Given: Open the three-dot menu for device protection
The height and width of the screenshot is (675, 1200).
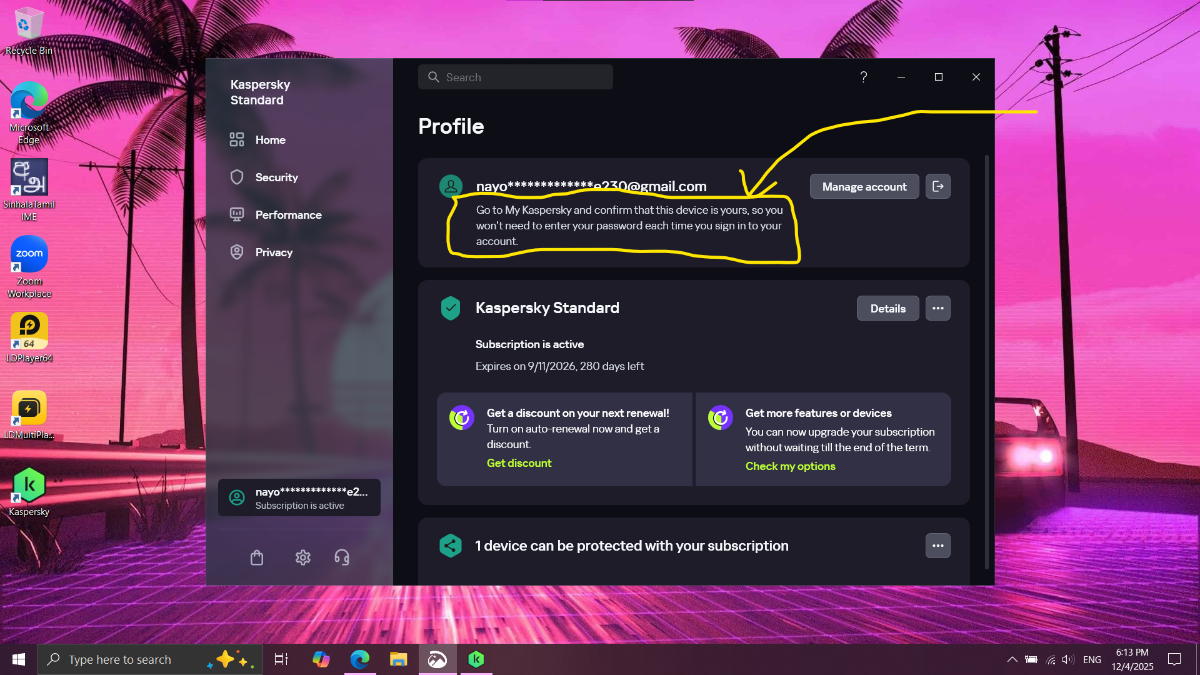Looking at the screenshot, I should (938, 545).
